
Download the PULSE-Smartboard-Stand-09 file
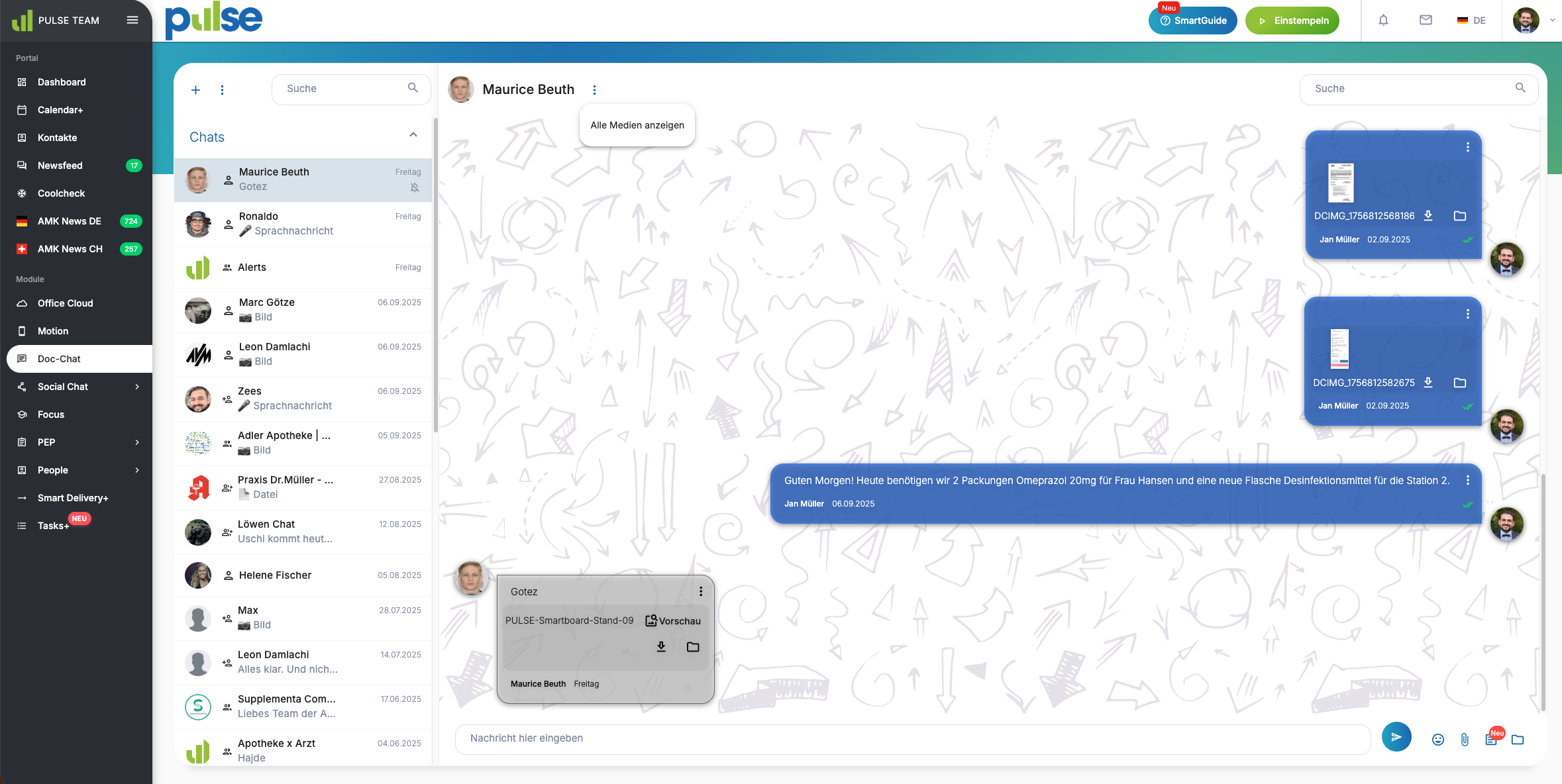[x=661, y=647]
